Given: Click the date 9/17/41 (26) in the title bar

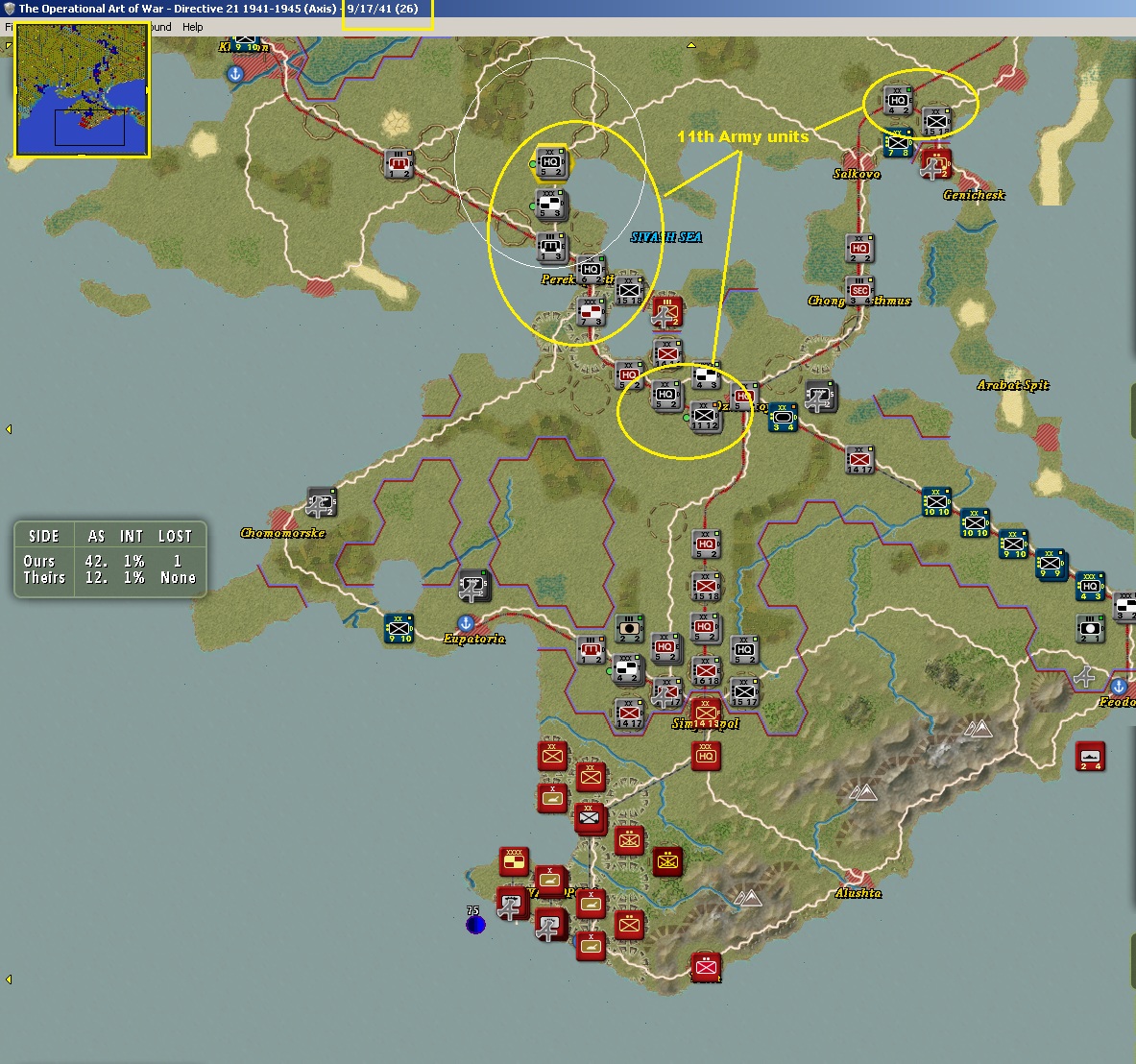Looking at the screenshot, I should pos(382,9).
